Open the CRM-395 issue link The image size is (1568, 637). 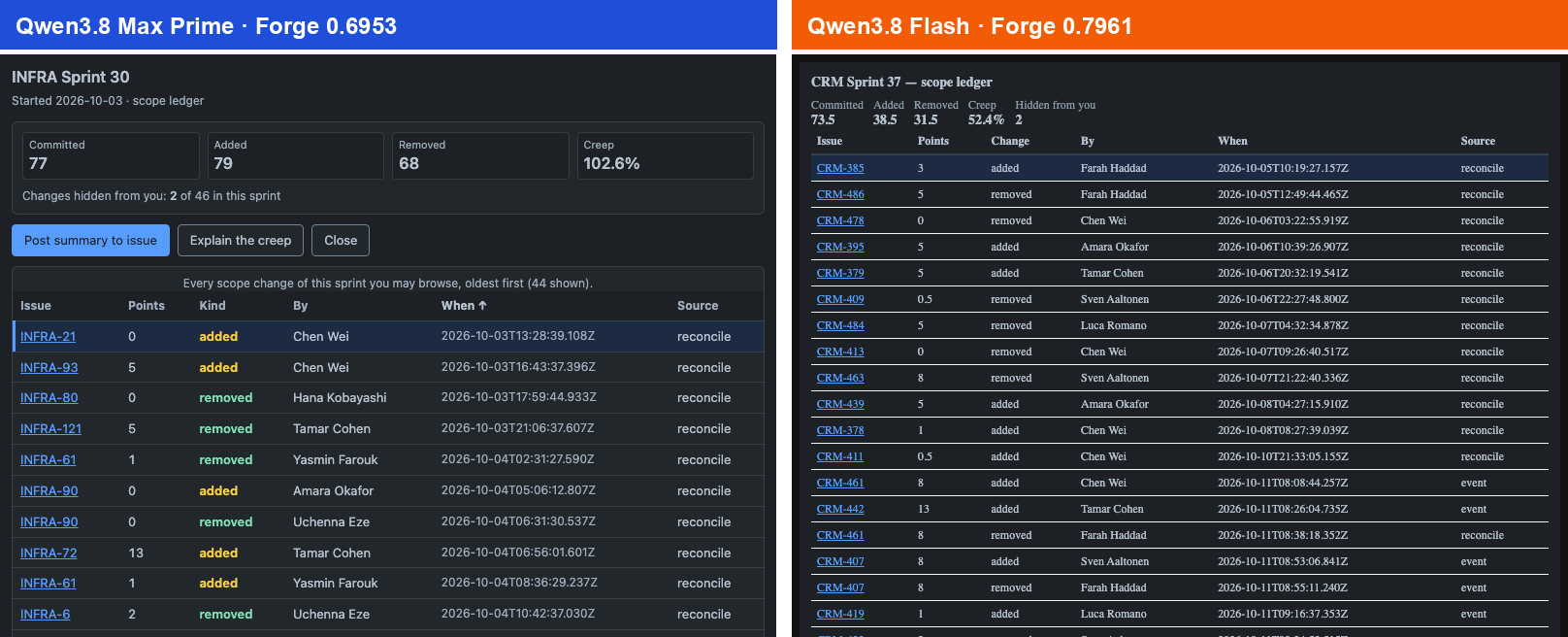pos(840,247)
